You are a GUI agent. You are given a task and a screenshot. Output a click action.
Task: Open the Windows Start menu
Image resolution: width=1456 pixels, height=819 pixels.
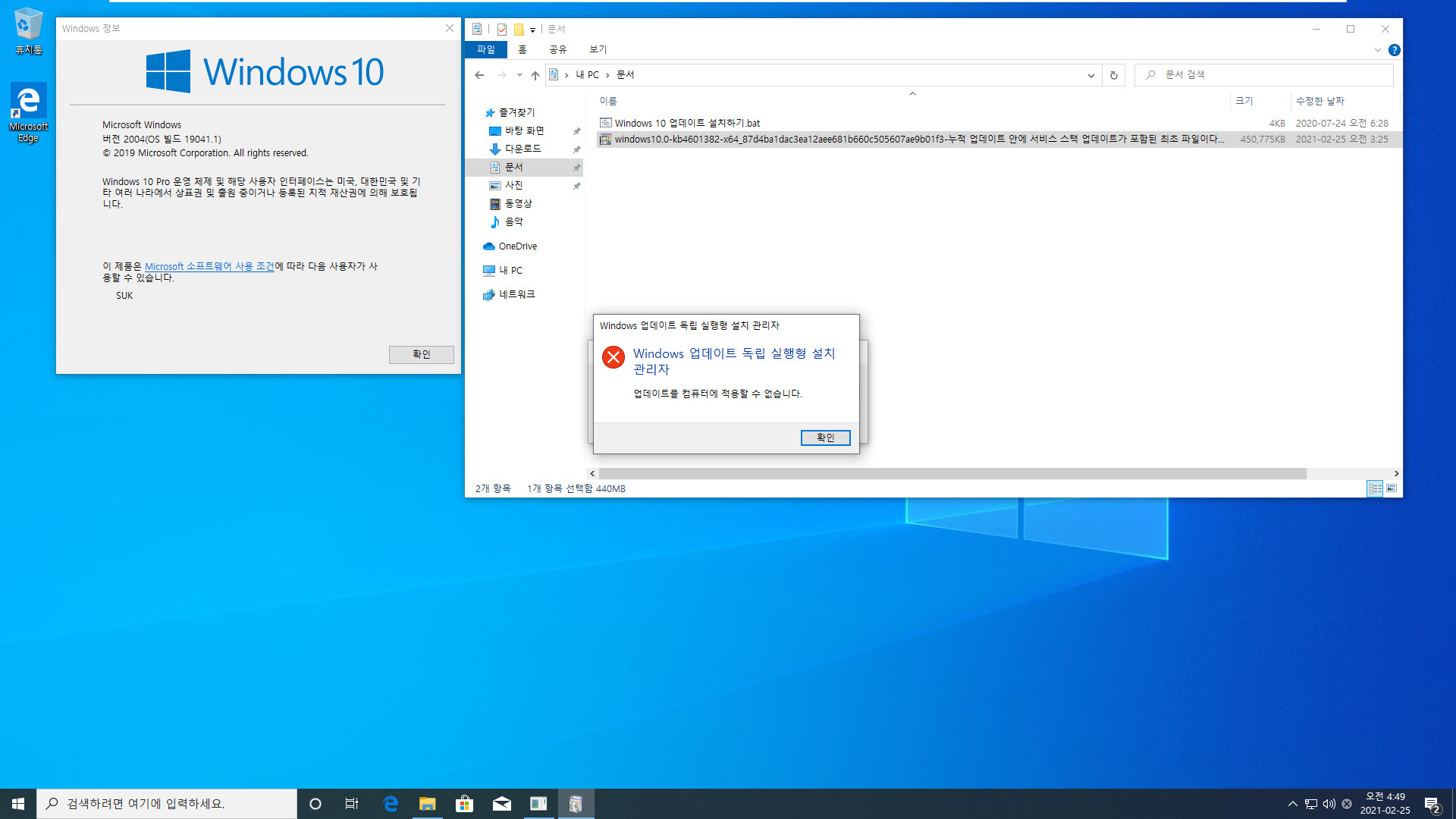[x=18, y=804]
